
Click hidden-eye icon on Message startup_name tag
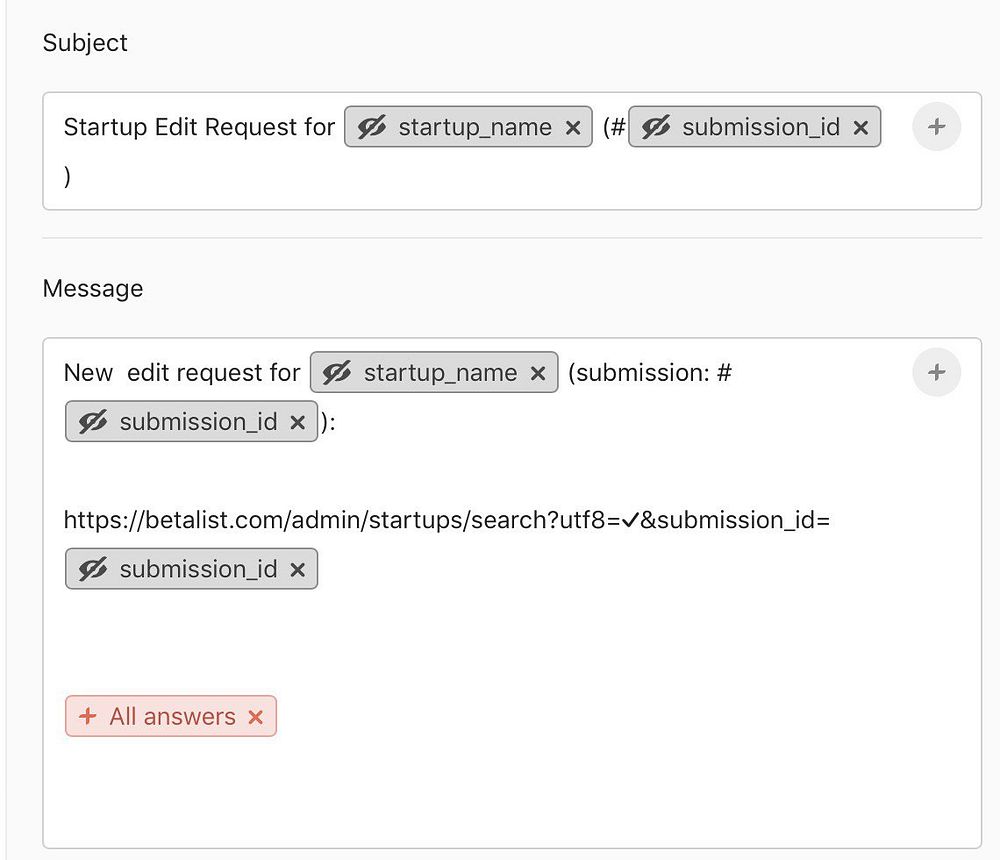[337, 373]
